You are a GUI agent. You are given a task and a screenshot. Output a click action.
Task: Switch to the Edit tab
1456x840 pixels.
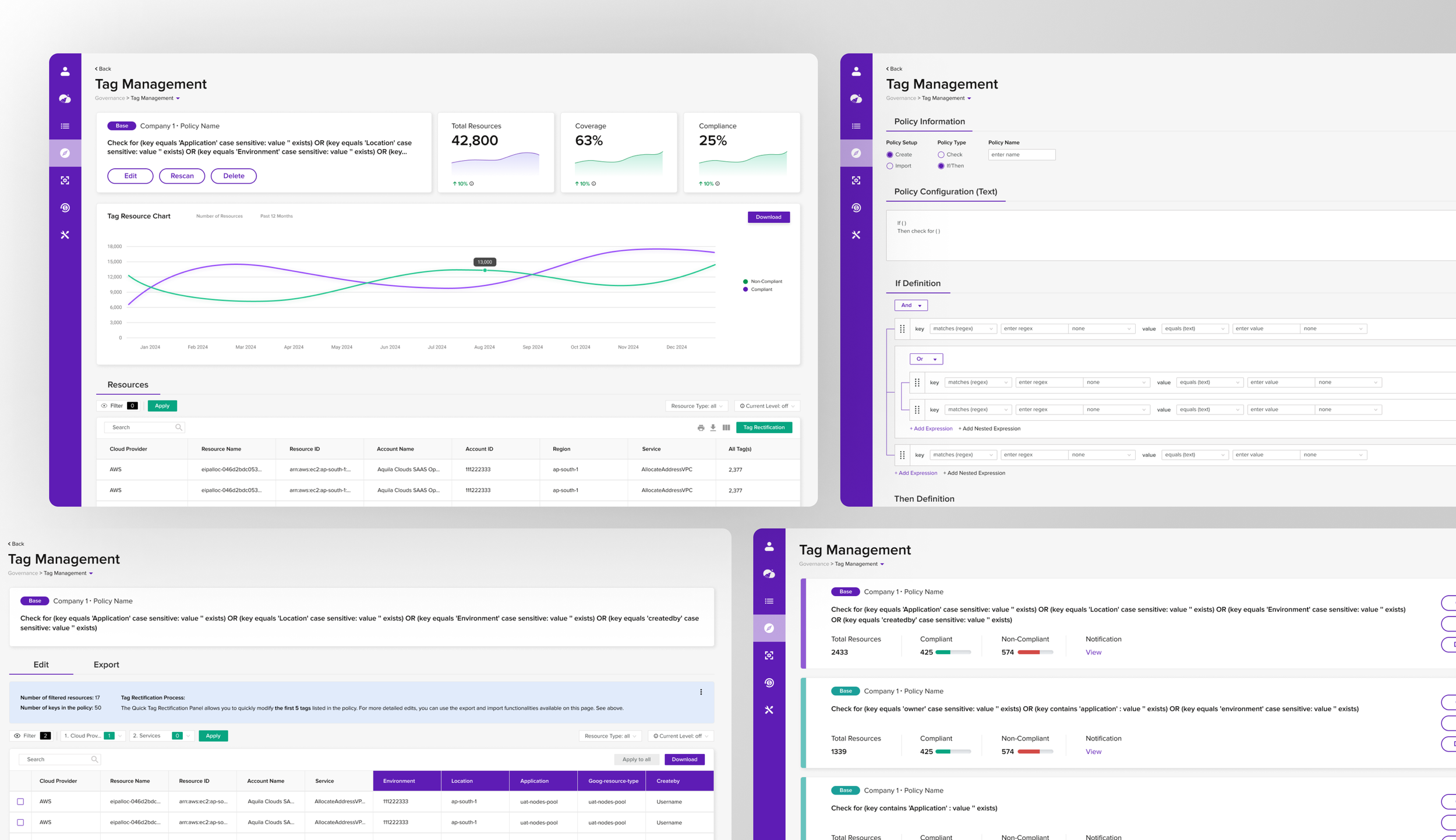click(x=41, y=665)
